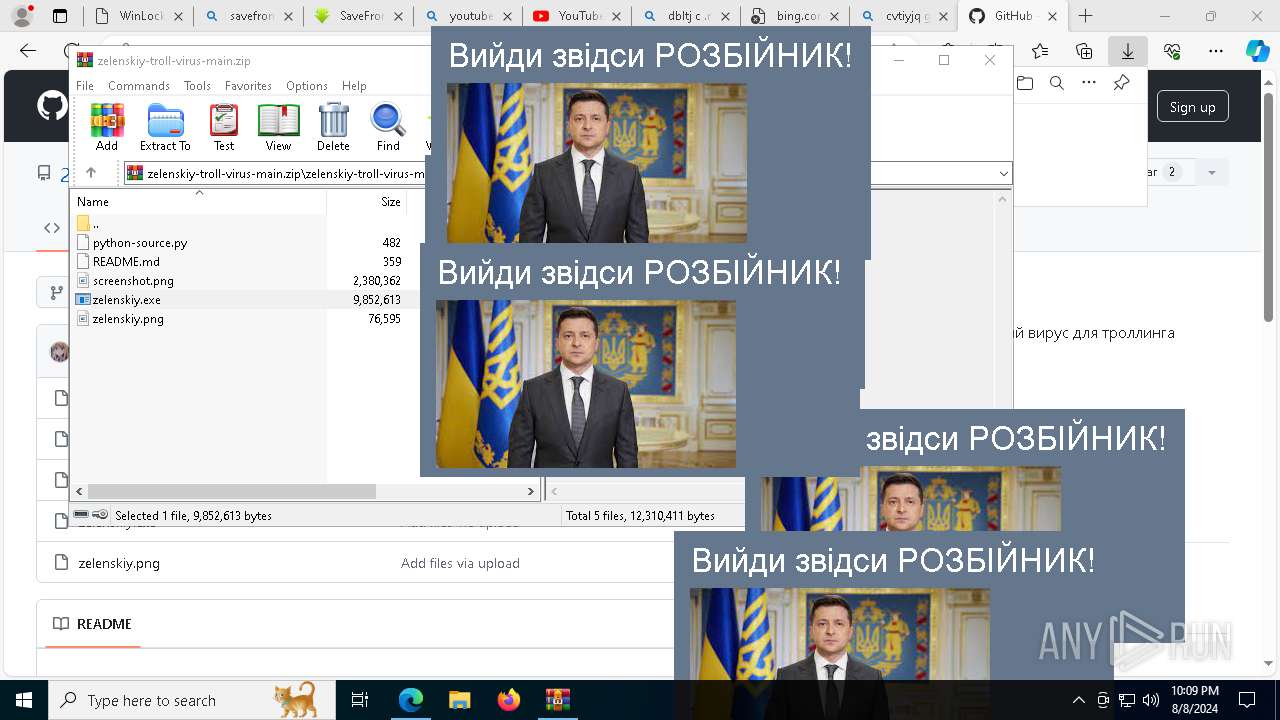Open the notification center icon
The width and height of the screenshot is (1280, 720).
[x=1247, y=700]
